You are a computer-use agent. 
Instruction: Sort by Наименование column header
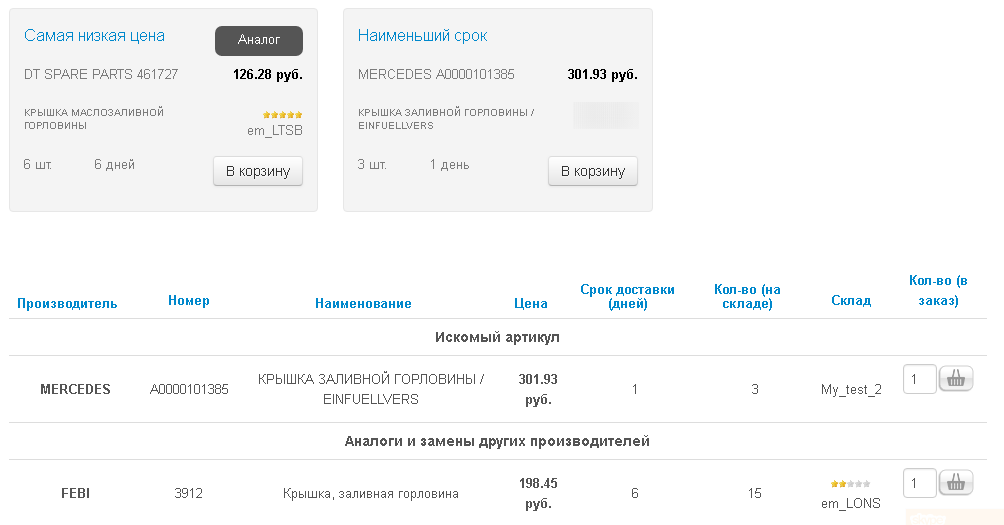(363, 303)
